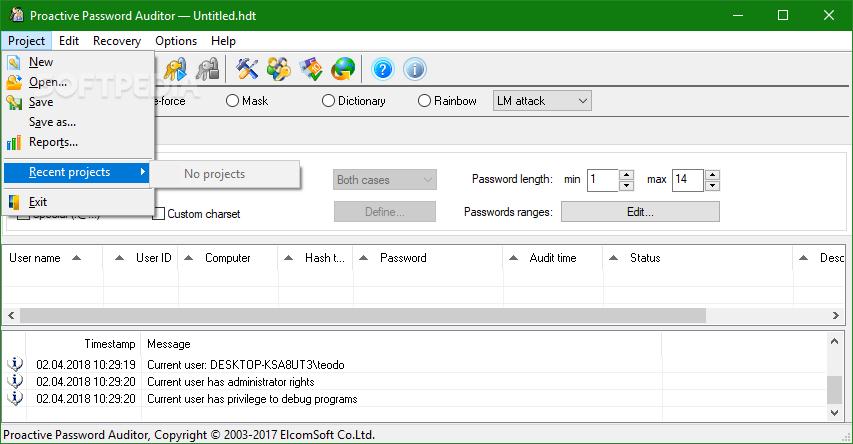The height and width of the screenshot is (444, 853).
Task: Click the Open folder icon in menu
Action: [x=14, y=82]
